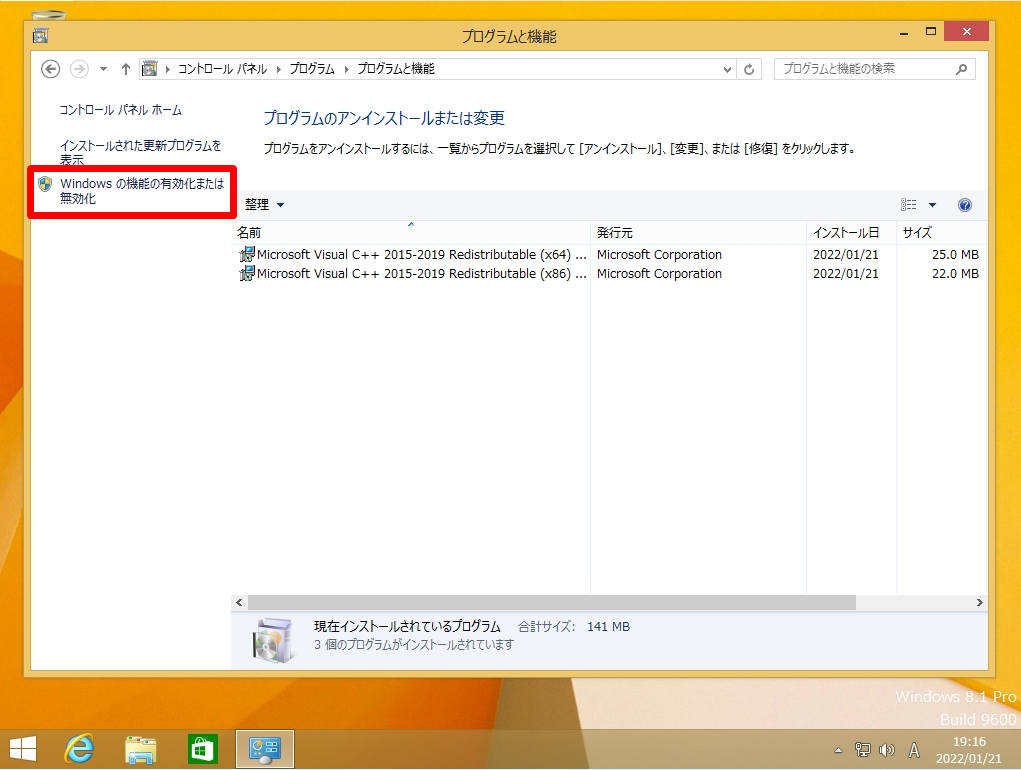Refresh the Programs and Features list
This screenshot has height=770, width=1021.
tap(749, 70)
